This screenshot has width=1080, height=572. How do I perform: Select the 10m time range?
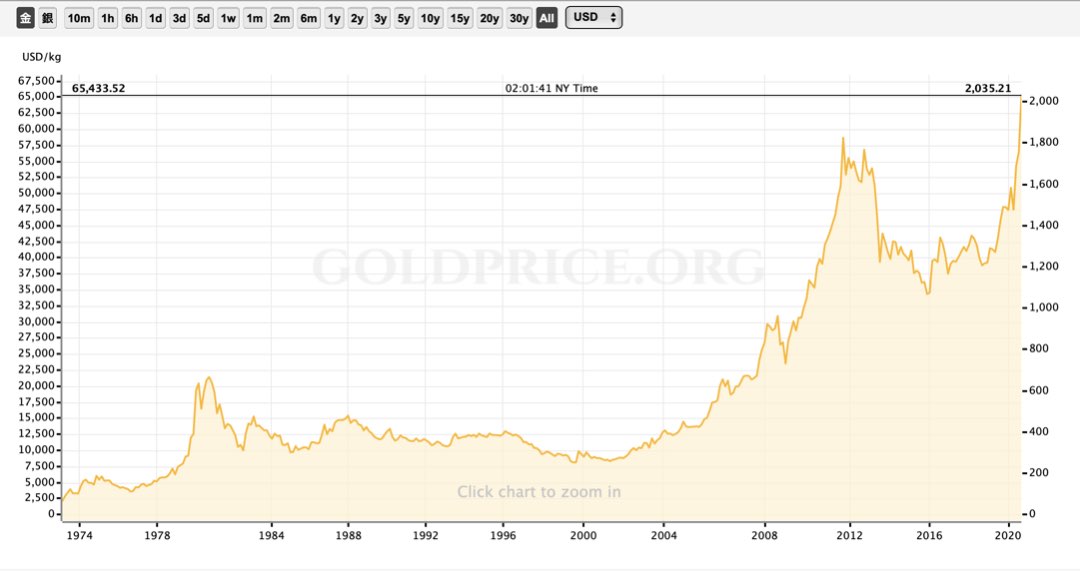(78, 18)
